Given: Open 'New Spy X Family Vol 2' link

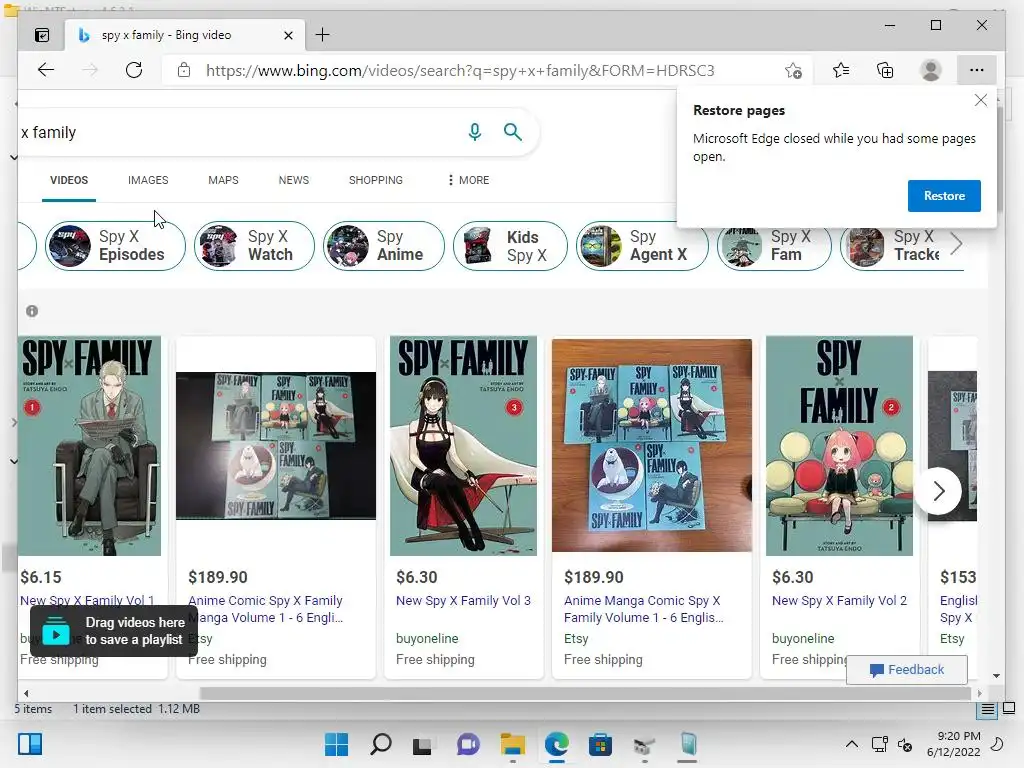Looking at the screenshot, I should [x=839, y=600].
